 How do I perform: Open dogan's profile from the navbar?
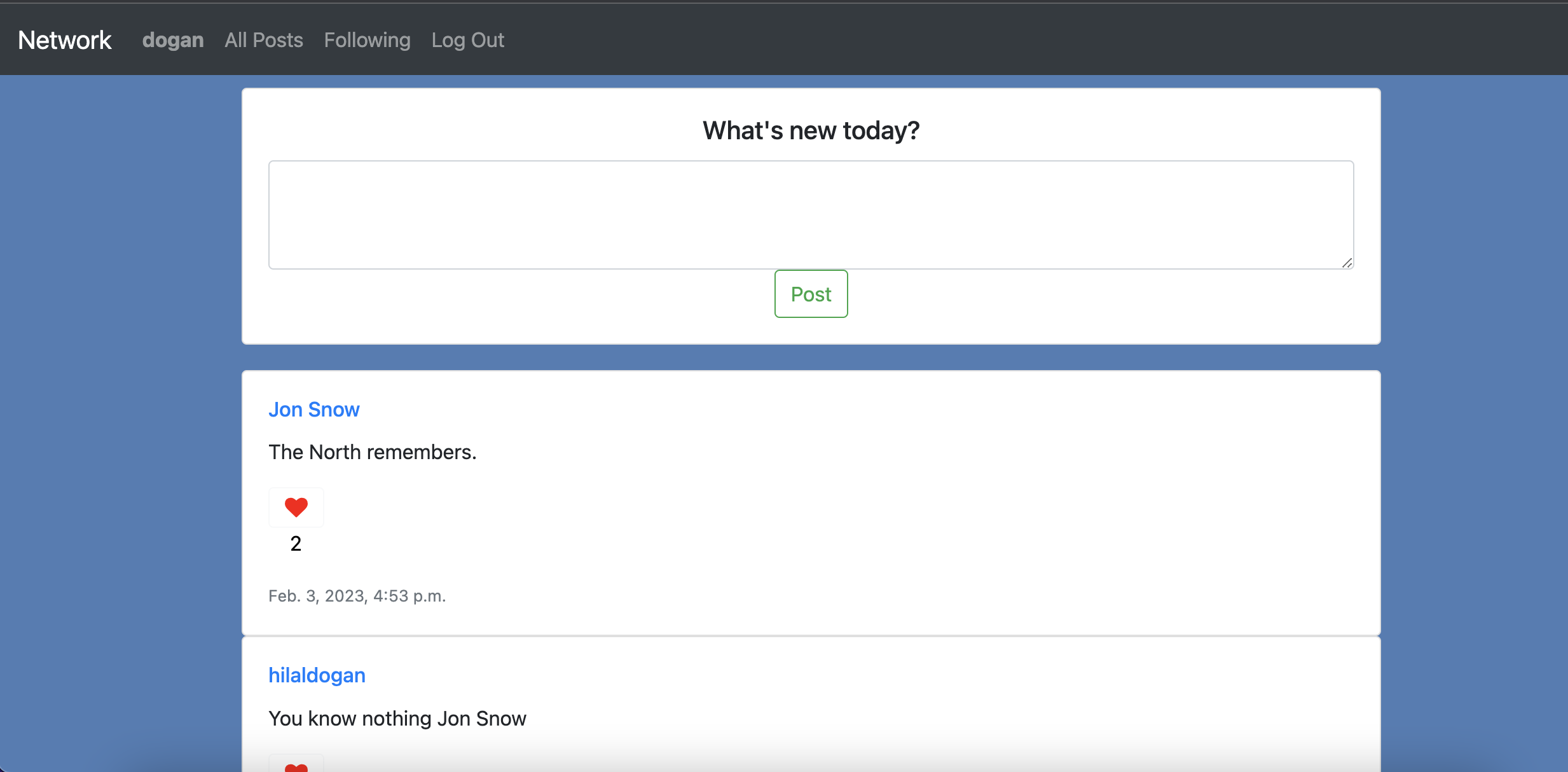coord(173,40)
